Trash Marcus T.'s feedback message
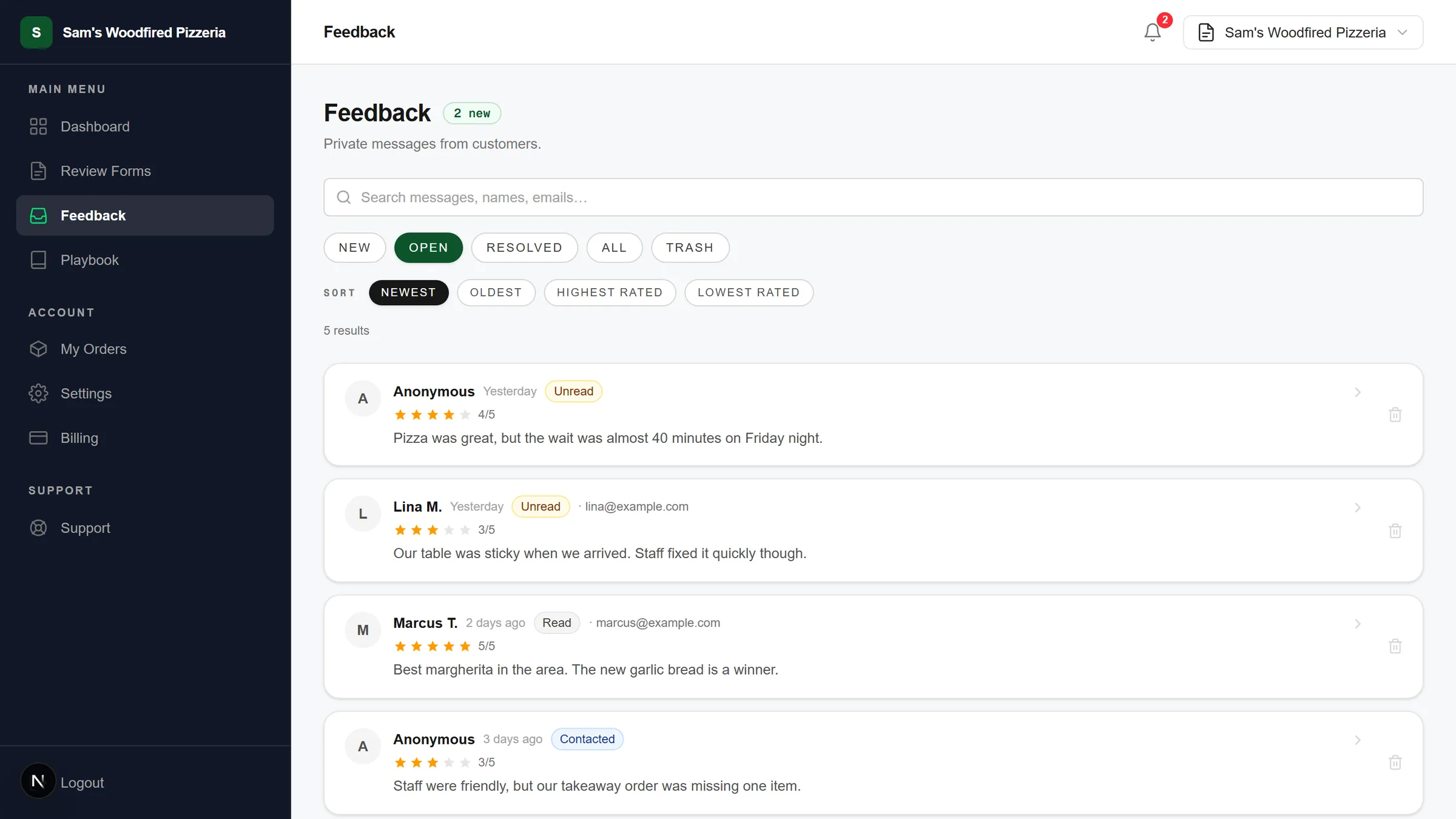1456x819 pixels. (x=1395, y=646)
